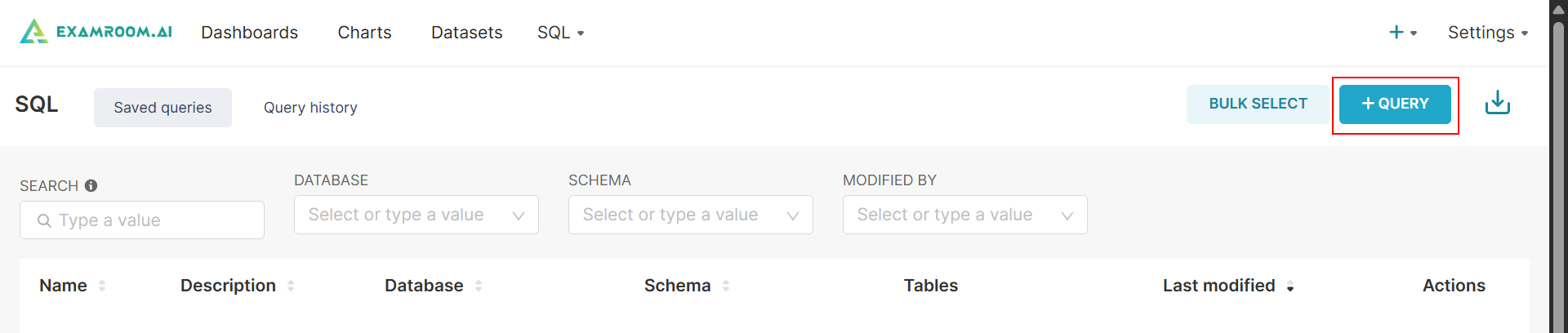The height and width of the screenshot is (333, 1568).
Task: Open the Charts page
Action: pos(364,33)
